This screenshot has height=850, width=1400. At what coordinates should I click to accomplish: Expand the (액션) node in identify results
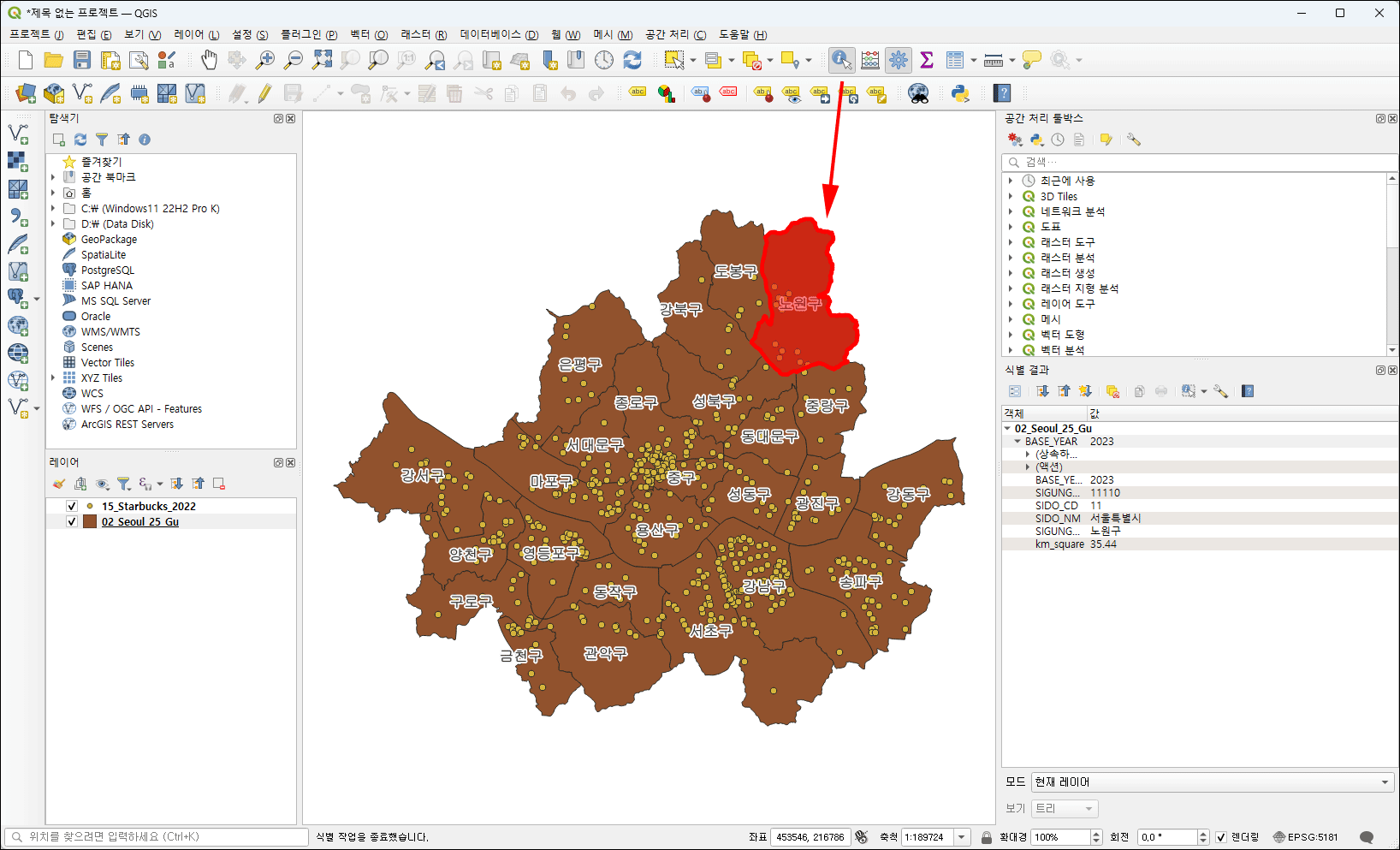(1028, 467)
